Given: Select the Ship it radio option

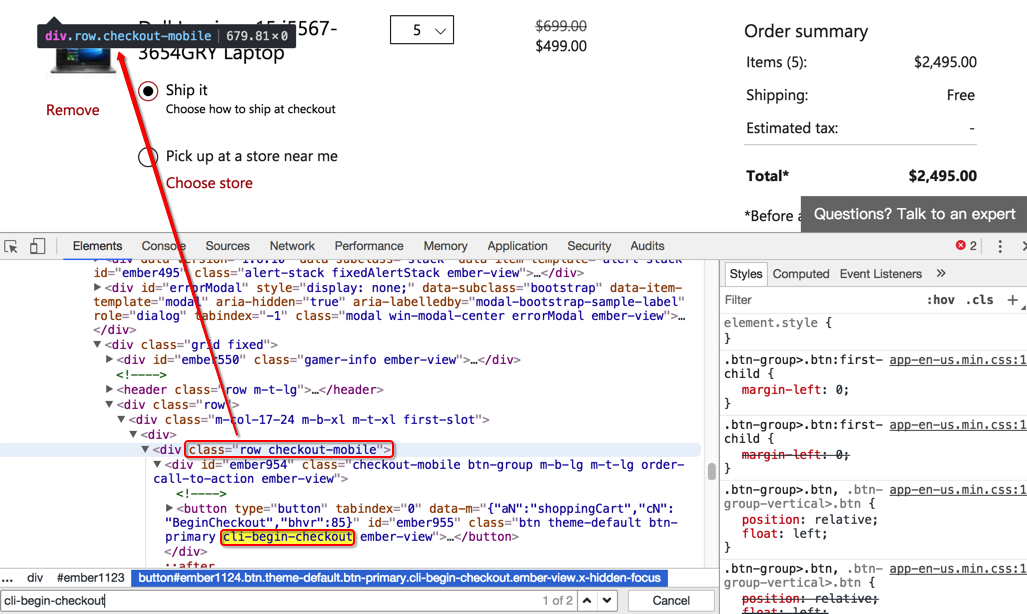Looking at the screenshot, I should click(x=148, y=91).
